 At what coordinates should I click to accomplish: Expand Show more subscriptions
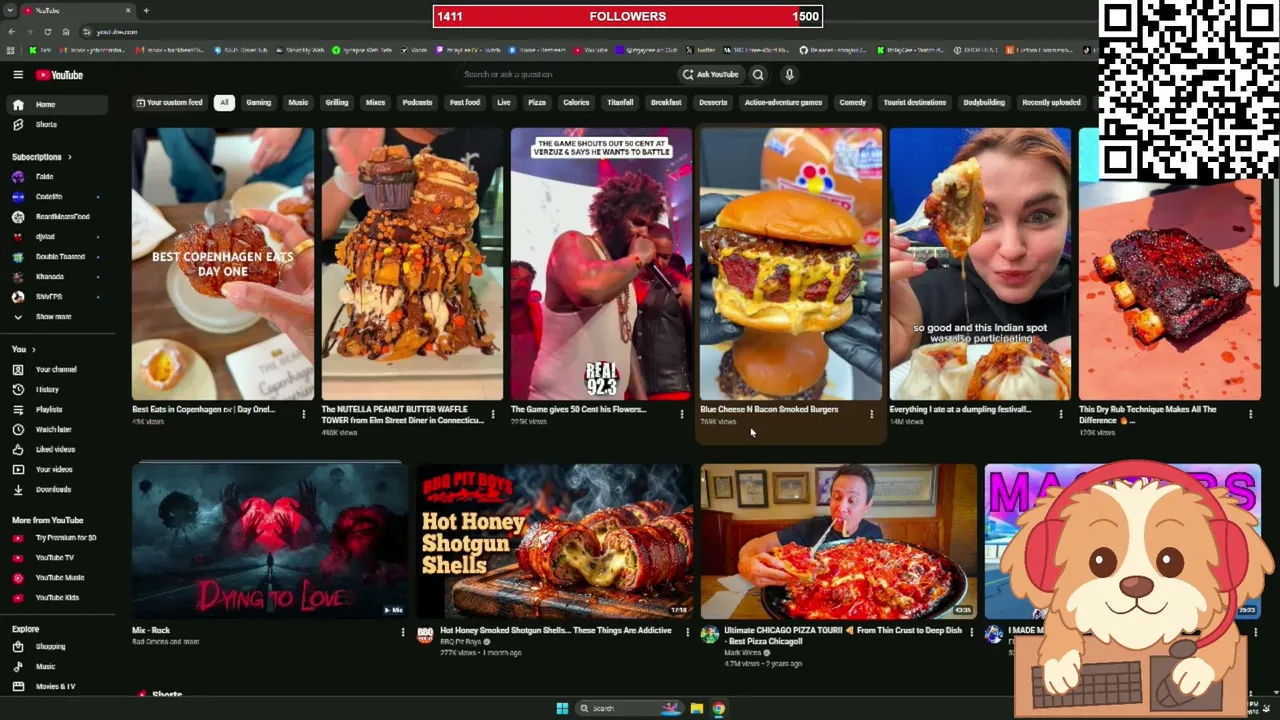click(x=55, y=316)
